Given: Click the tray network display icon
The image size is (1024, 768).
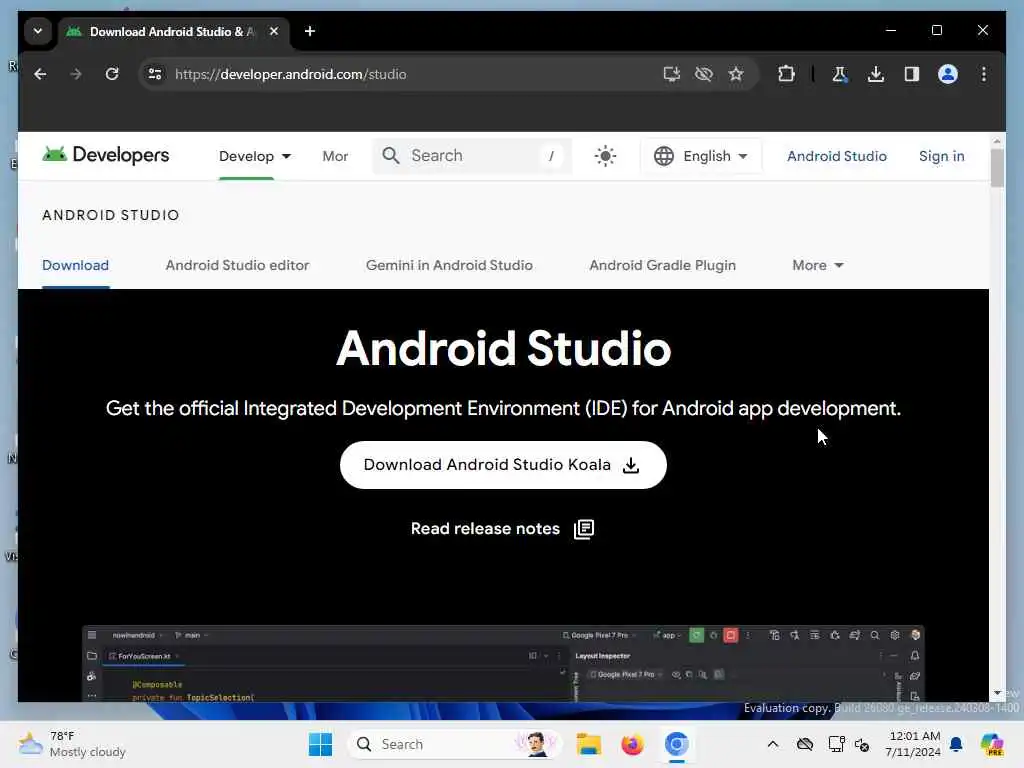Looking at the screenshot, I should (835, 744).
